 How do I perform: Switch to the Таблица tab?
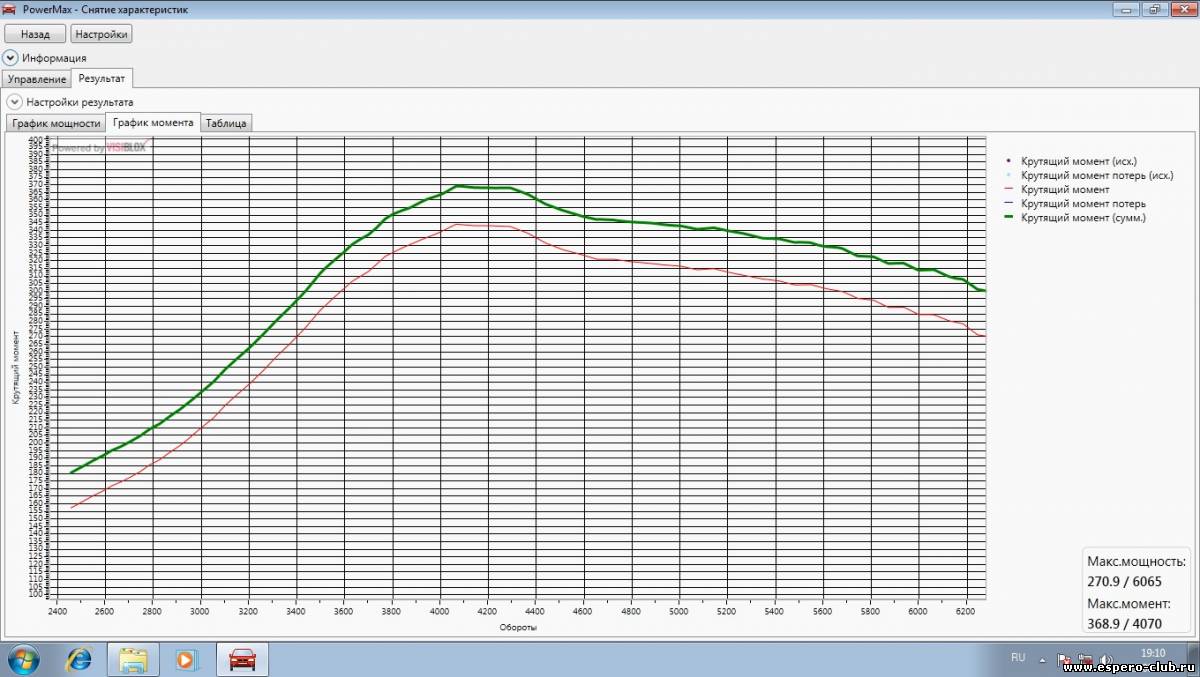[x=226, y=123]
